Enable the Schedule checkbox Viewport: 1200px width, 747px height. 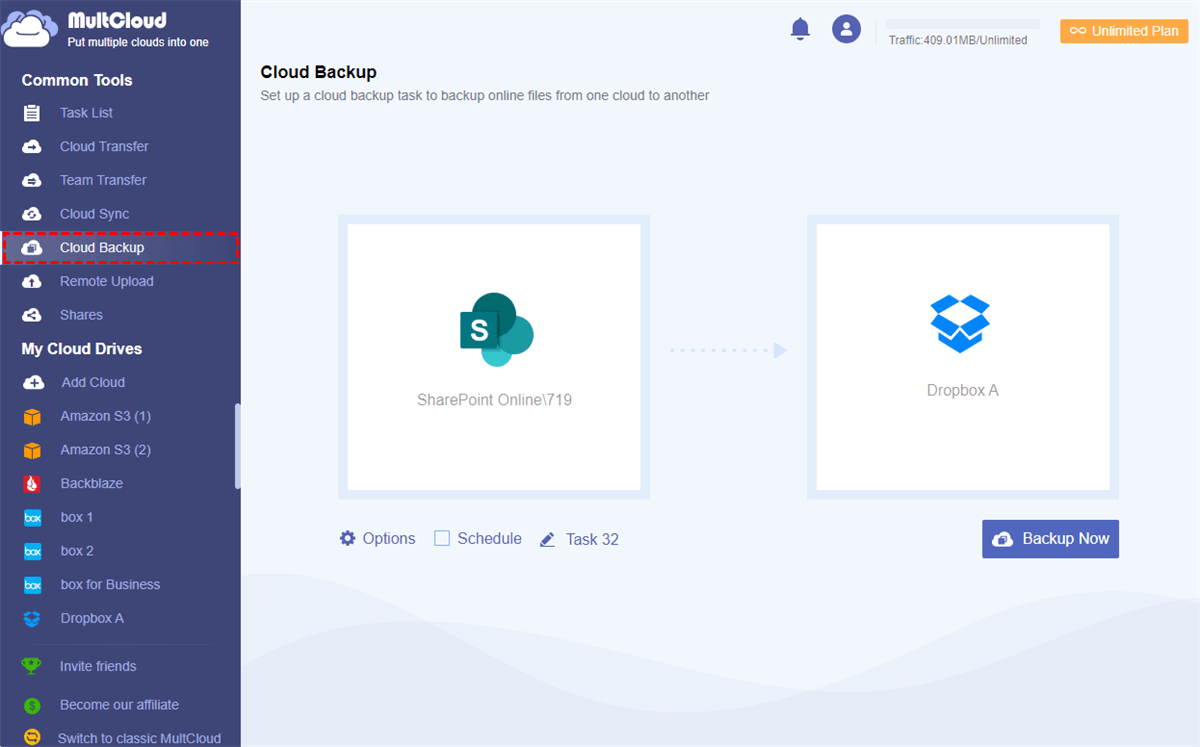(x=442, y=538)
